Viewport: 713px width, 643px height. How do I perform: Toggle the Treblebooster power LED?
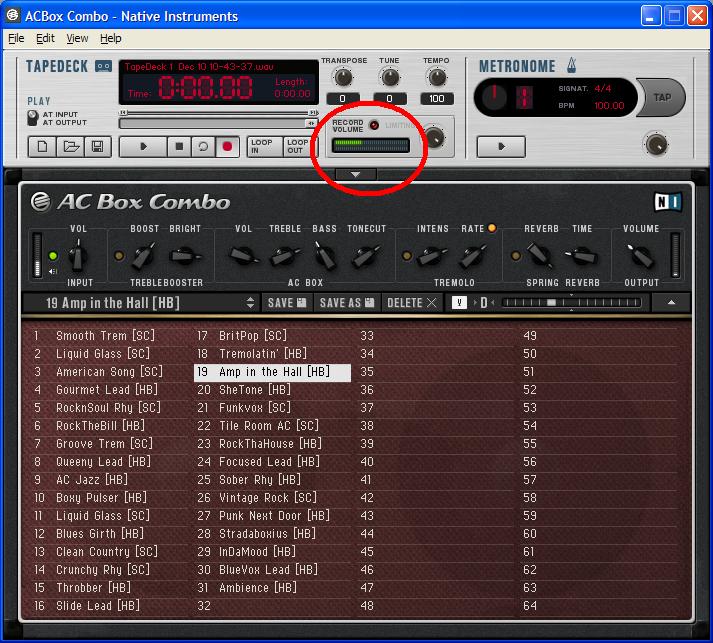click(x=119, y=256)
